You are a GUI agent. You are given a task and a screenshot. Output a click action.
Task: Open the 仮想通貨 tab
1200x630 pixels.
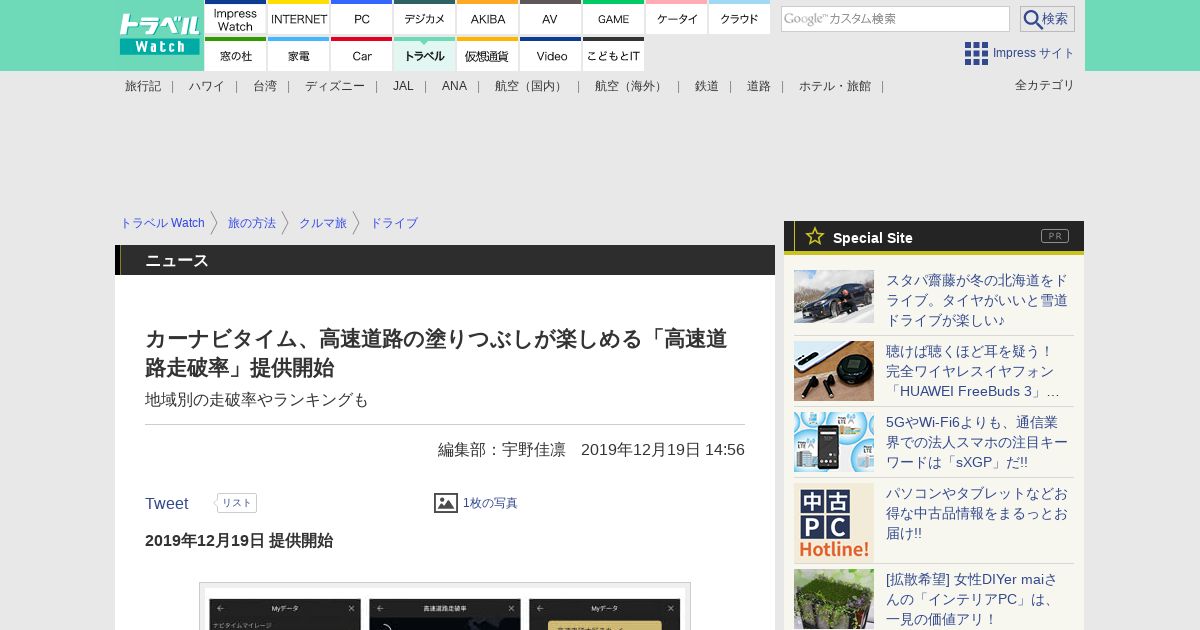(488, 55)
